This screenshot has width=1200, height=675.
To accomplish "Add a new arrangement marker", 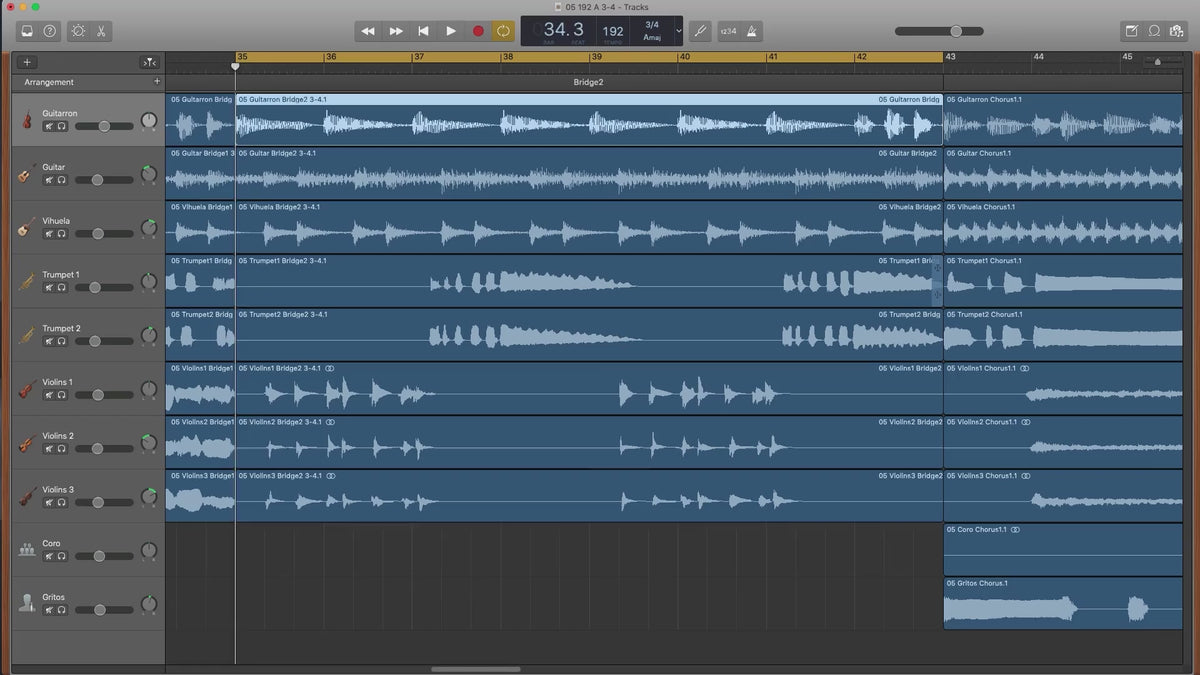I will point(156,82).
